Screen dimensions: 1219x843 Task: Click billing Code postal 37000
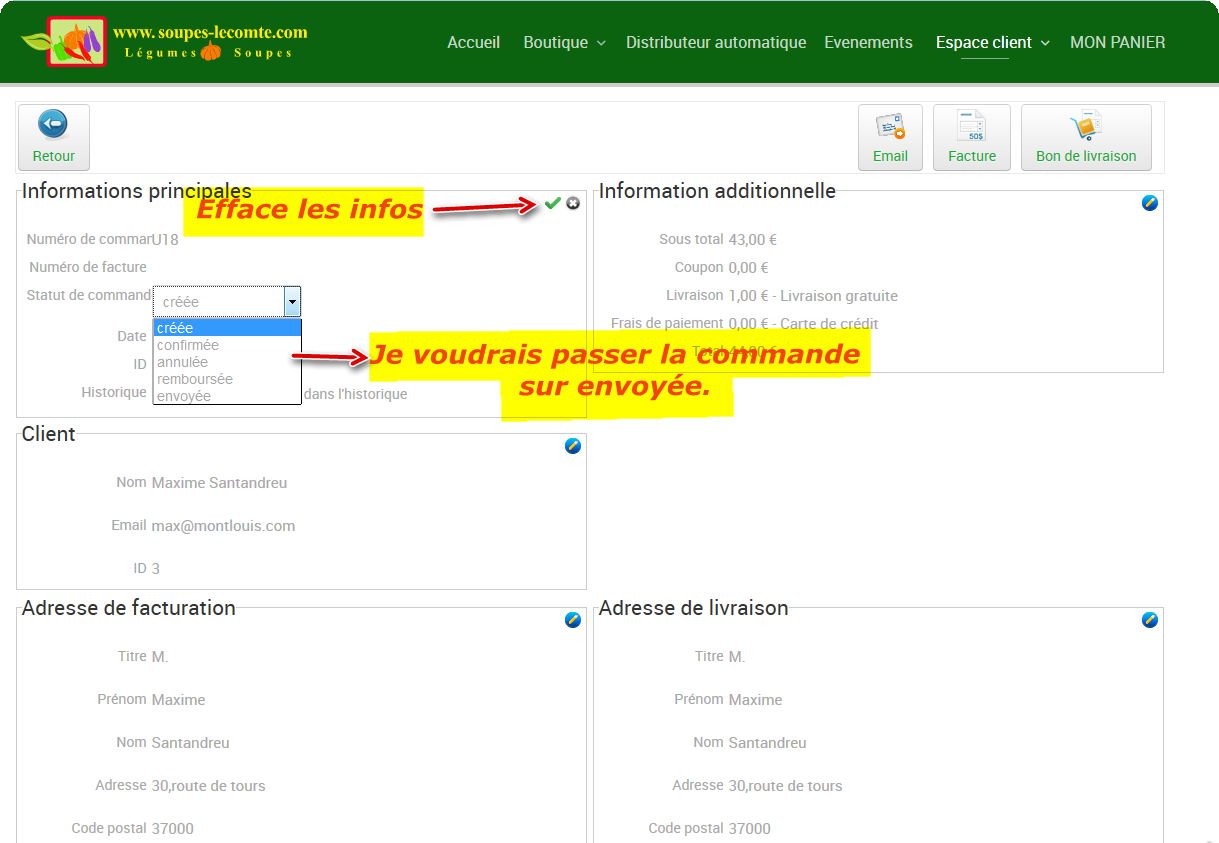[172, 829]
